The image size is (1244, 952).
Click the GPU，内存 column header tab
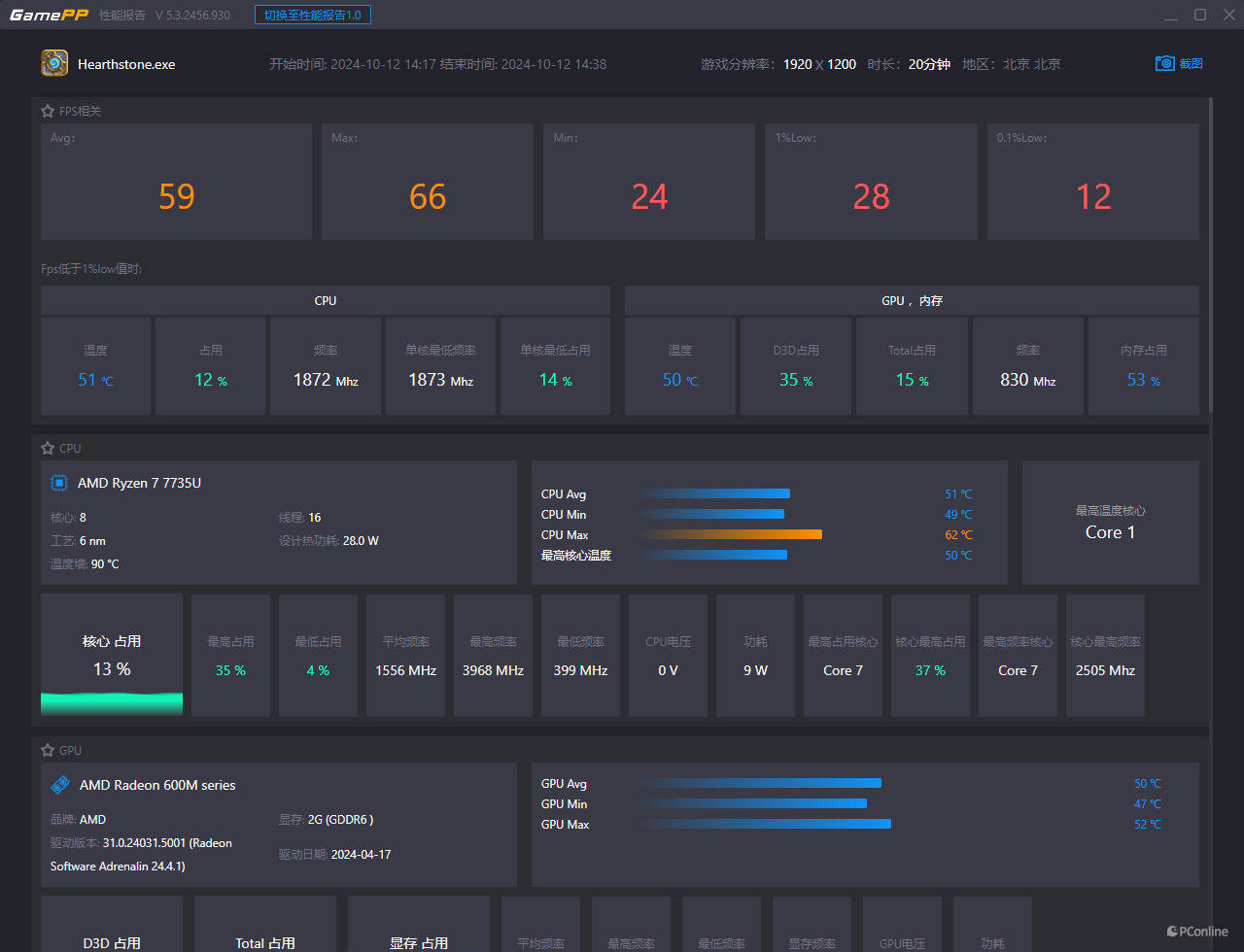point(912,300)
